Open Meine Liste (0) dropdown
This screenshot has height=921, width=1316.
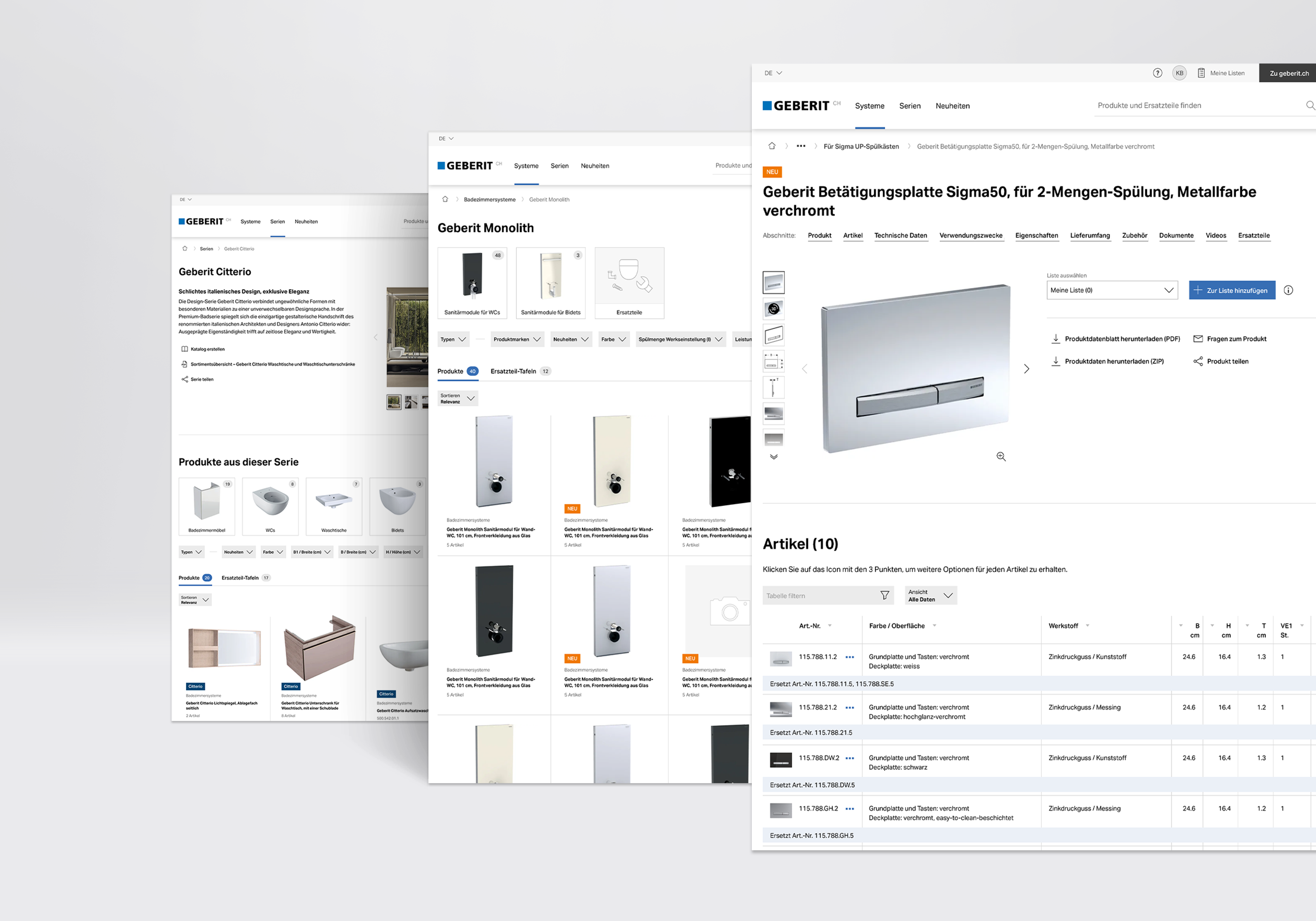click(x=1112, y=290)
